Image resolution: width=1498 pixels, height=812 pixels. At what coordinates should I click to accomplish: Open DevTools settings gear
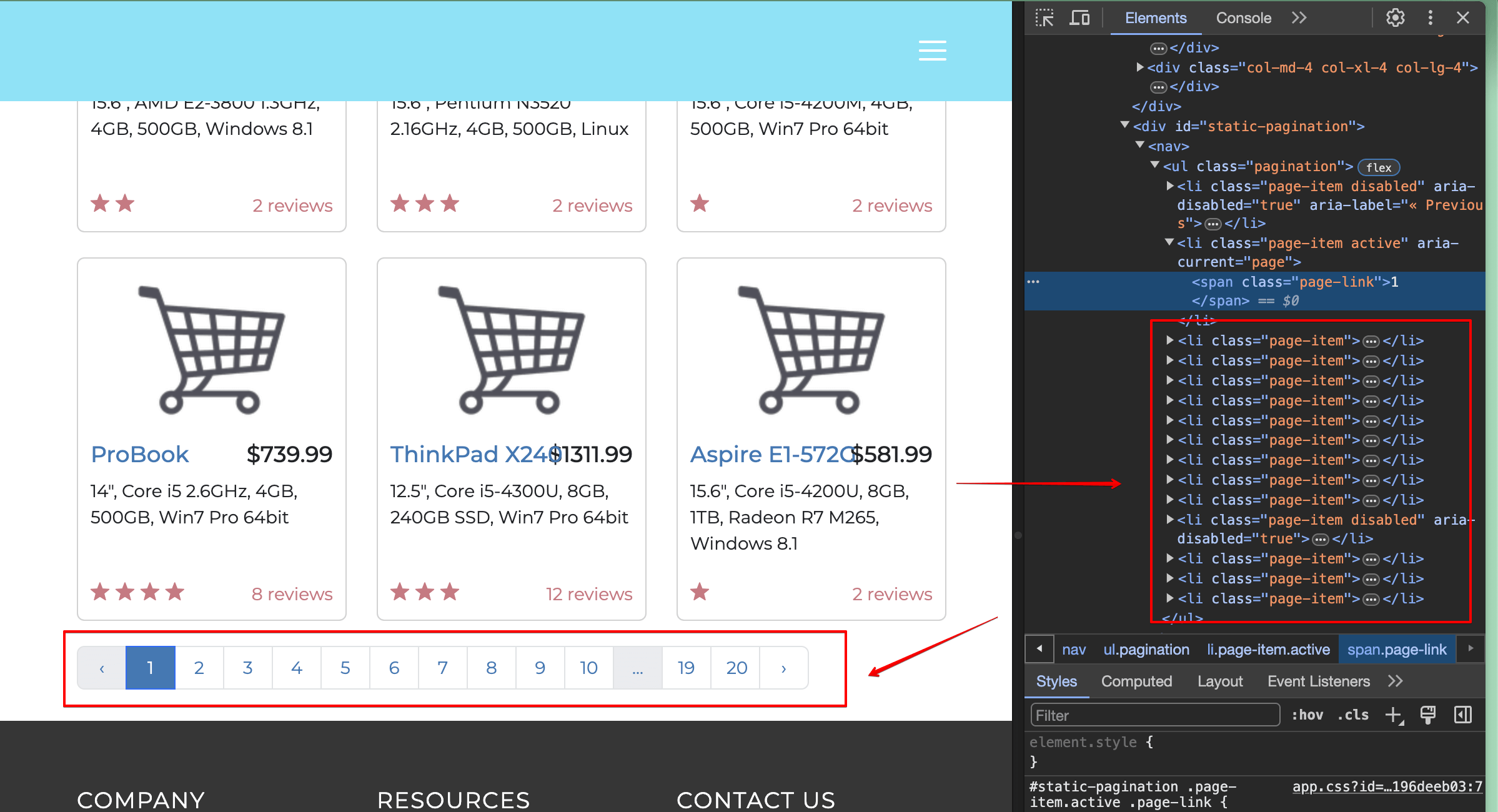point(1395,18)
